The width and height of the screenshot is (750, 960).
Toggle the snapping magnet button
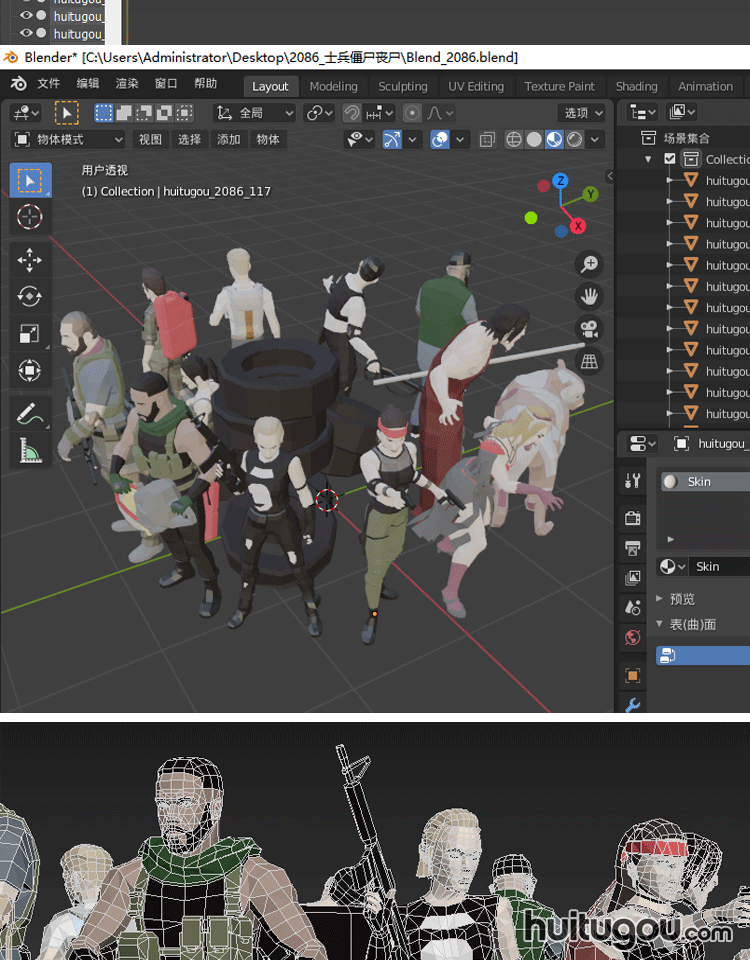tap(352, 113)
